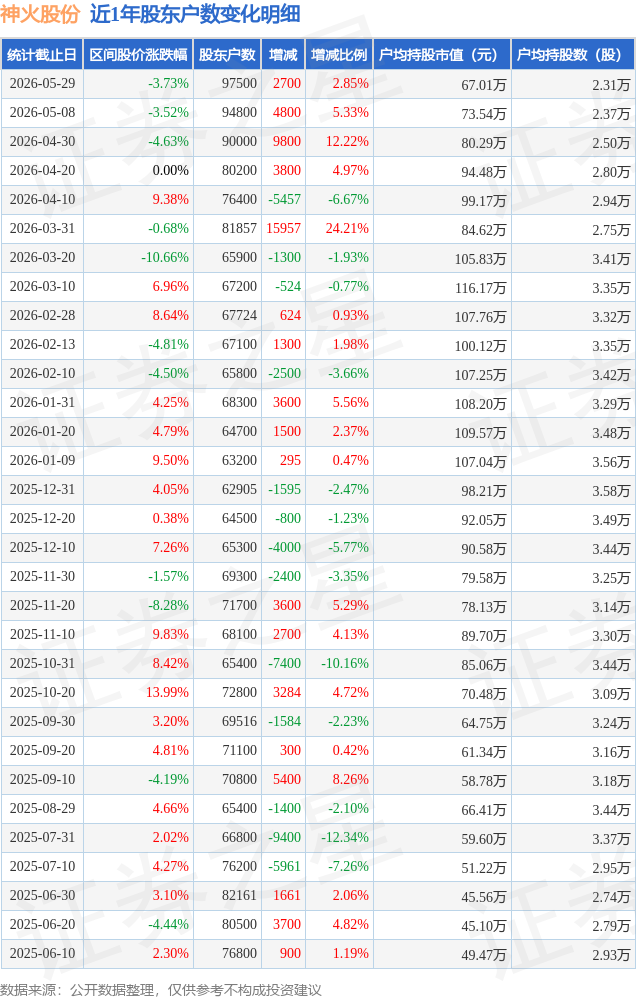This screenshot has height=999, width=636.
Task: Click the 近1年股东户数变化明细 heading
Action: [x=195, y=14]
